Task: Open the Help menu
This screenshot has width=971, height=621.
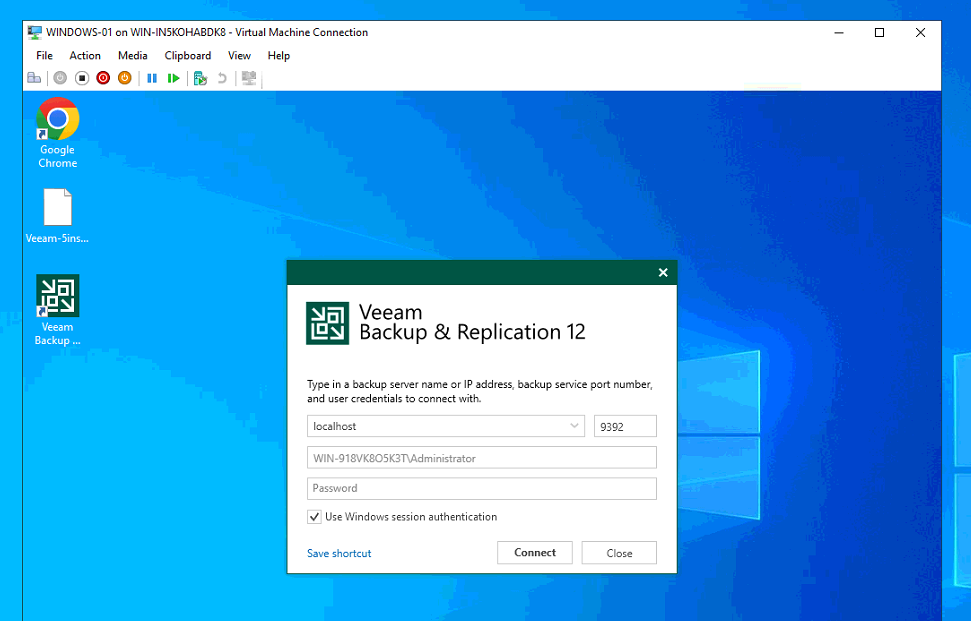Action: [x=279, y=56]
